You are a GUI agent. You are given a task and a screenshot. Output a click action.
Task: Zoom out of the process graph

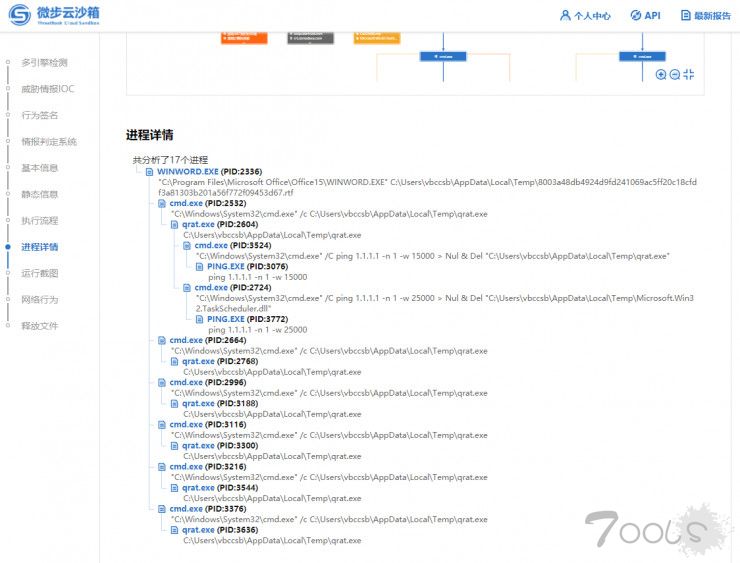675,75
